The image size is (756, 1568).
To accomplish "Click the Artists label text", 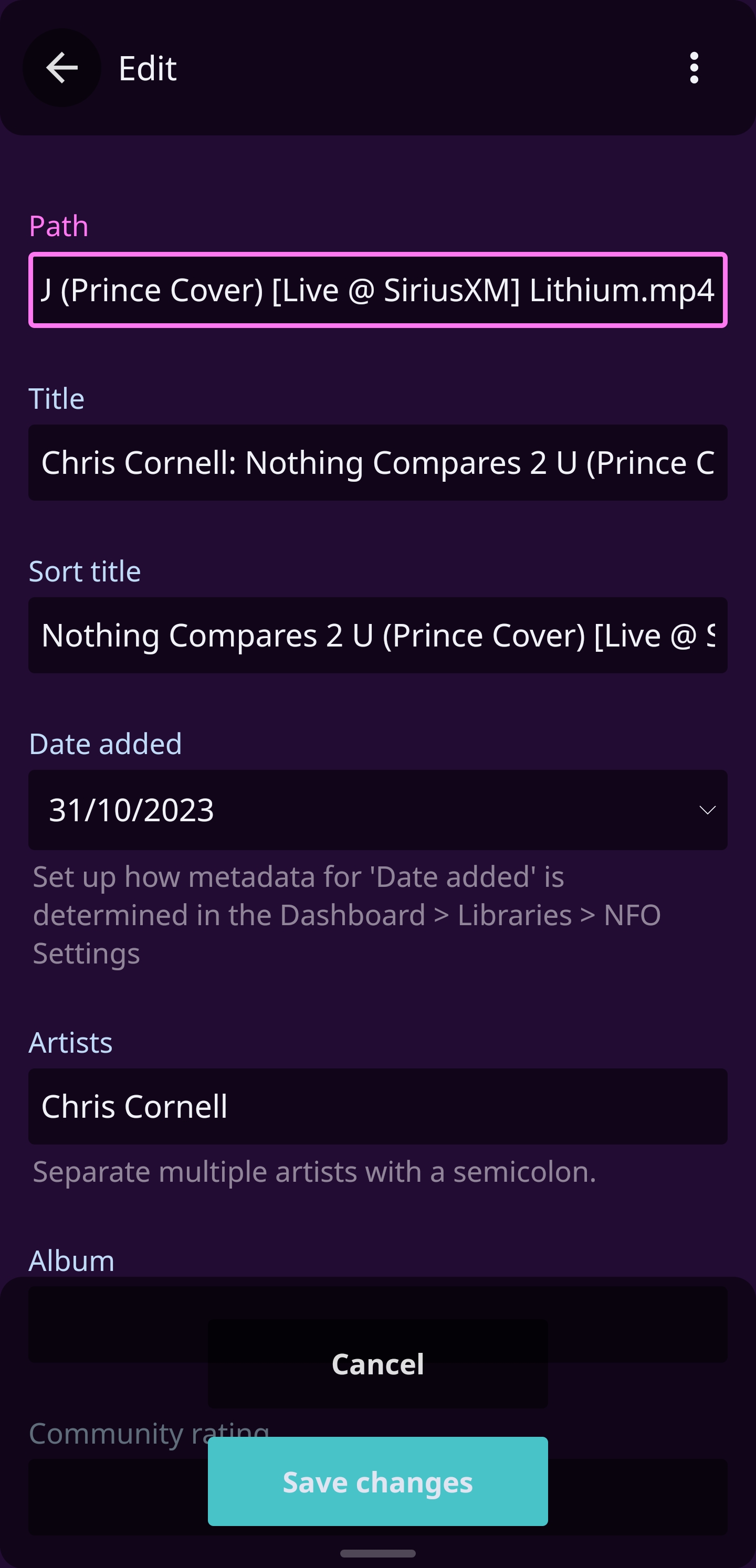I will pos(71,1043).
